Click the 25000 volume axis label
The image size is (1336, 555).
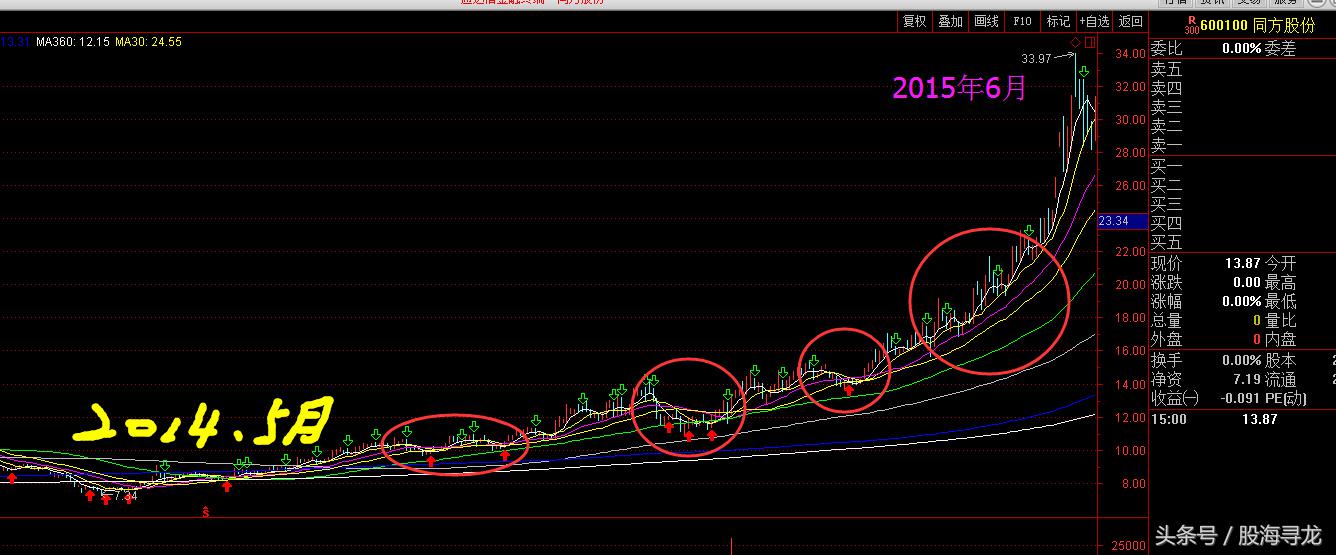coord(1129,545)
